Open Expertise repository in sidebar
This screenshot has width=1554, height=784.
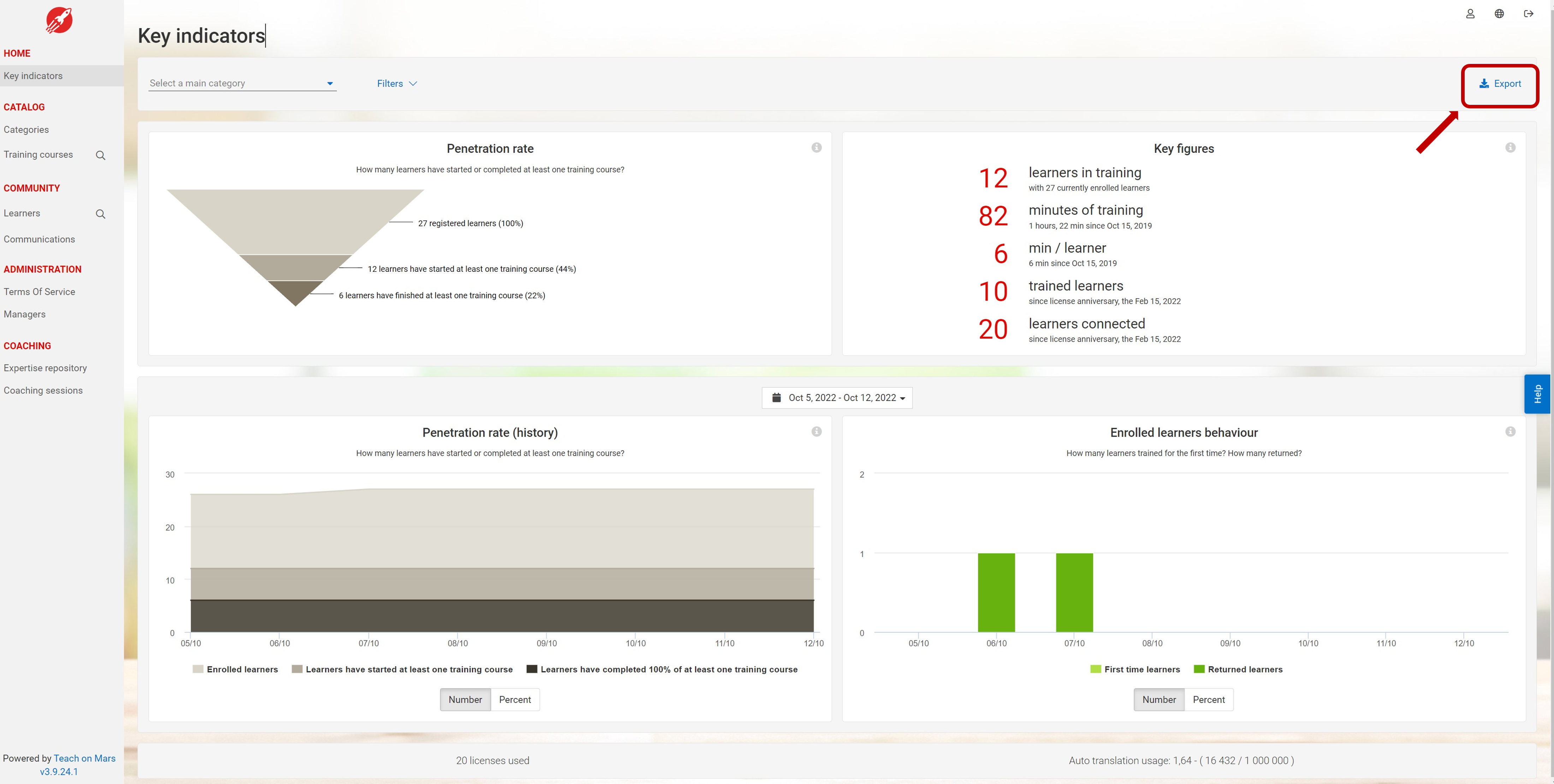point(45,368)
